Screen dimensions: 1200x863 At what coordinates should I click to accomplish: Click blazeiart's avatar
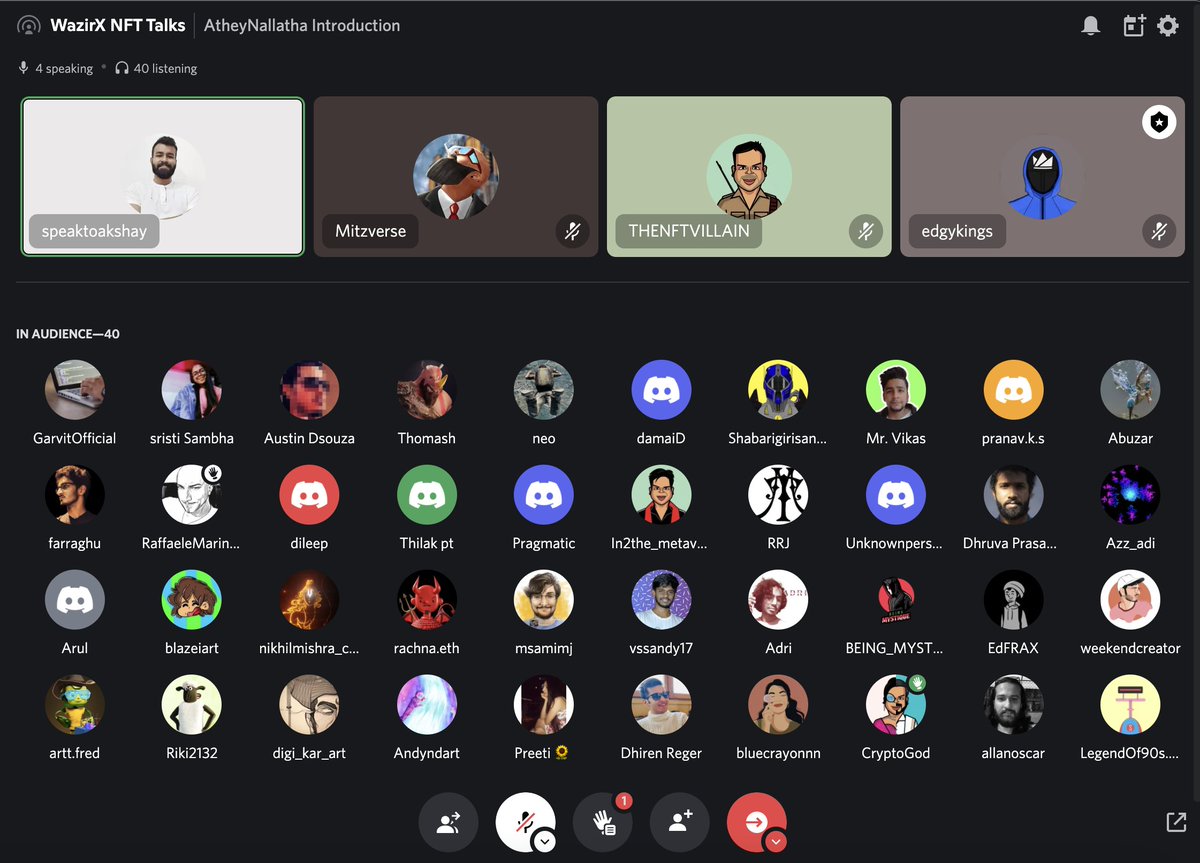tap(192, 600)
